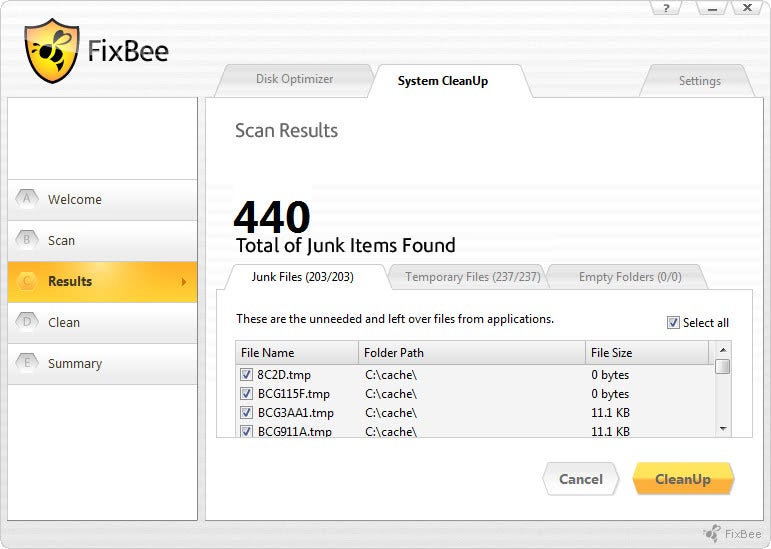Image resolution: width=771 pixels, height=549 pixels.
Task: Switch to the Disk Optimizer tab
Action: point(294,79)
